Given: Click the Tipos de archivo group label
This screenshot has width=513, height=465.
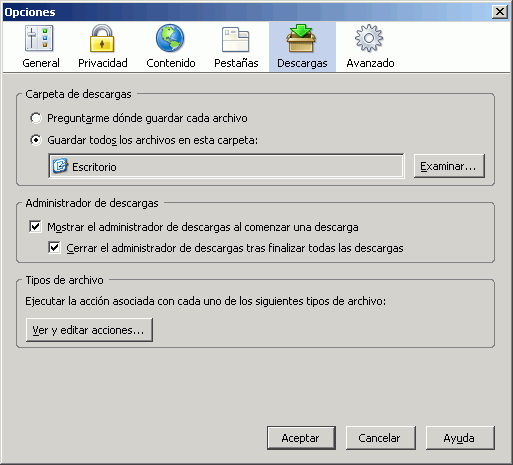Looking at the screenshot, I should [x=64, y=280].
